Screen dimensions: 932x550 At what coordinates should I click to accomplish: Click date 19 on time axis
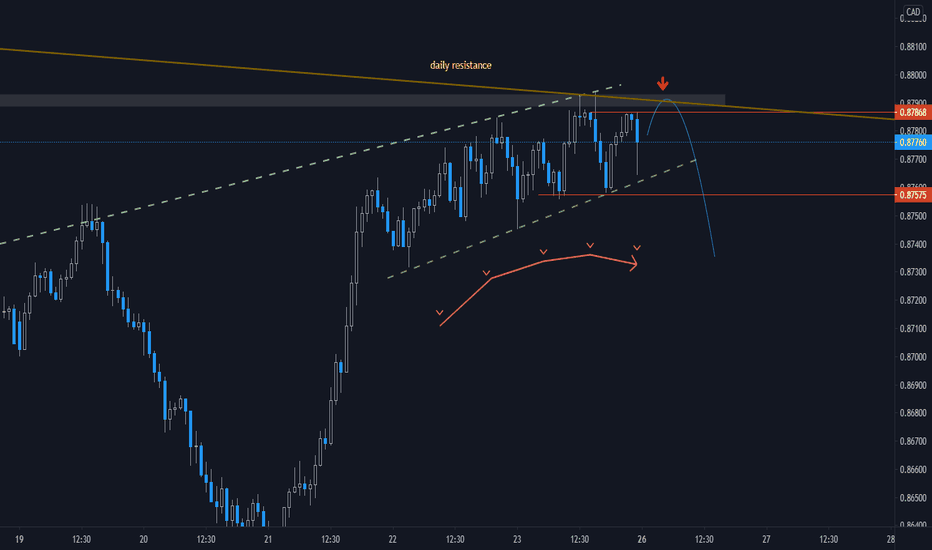point(19,539)
